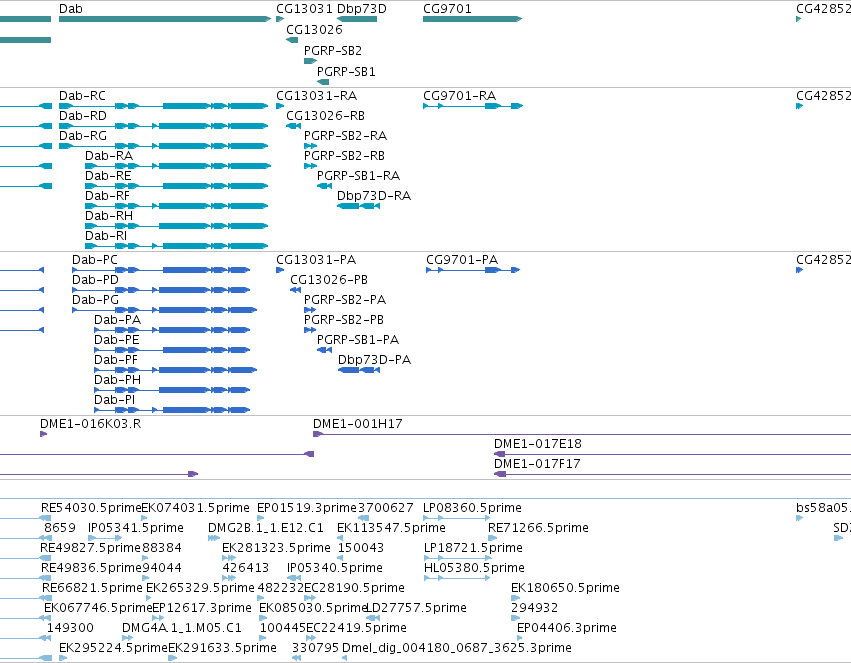Open the RE71266.5prime EST label
The height and width of the screenshot is (663, 851).
[x=538, y=528]
